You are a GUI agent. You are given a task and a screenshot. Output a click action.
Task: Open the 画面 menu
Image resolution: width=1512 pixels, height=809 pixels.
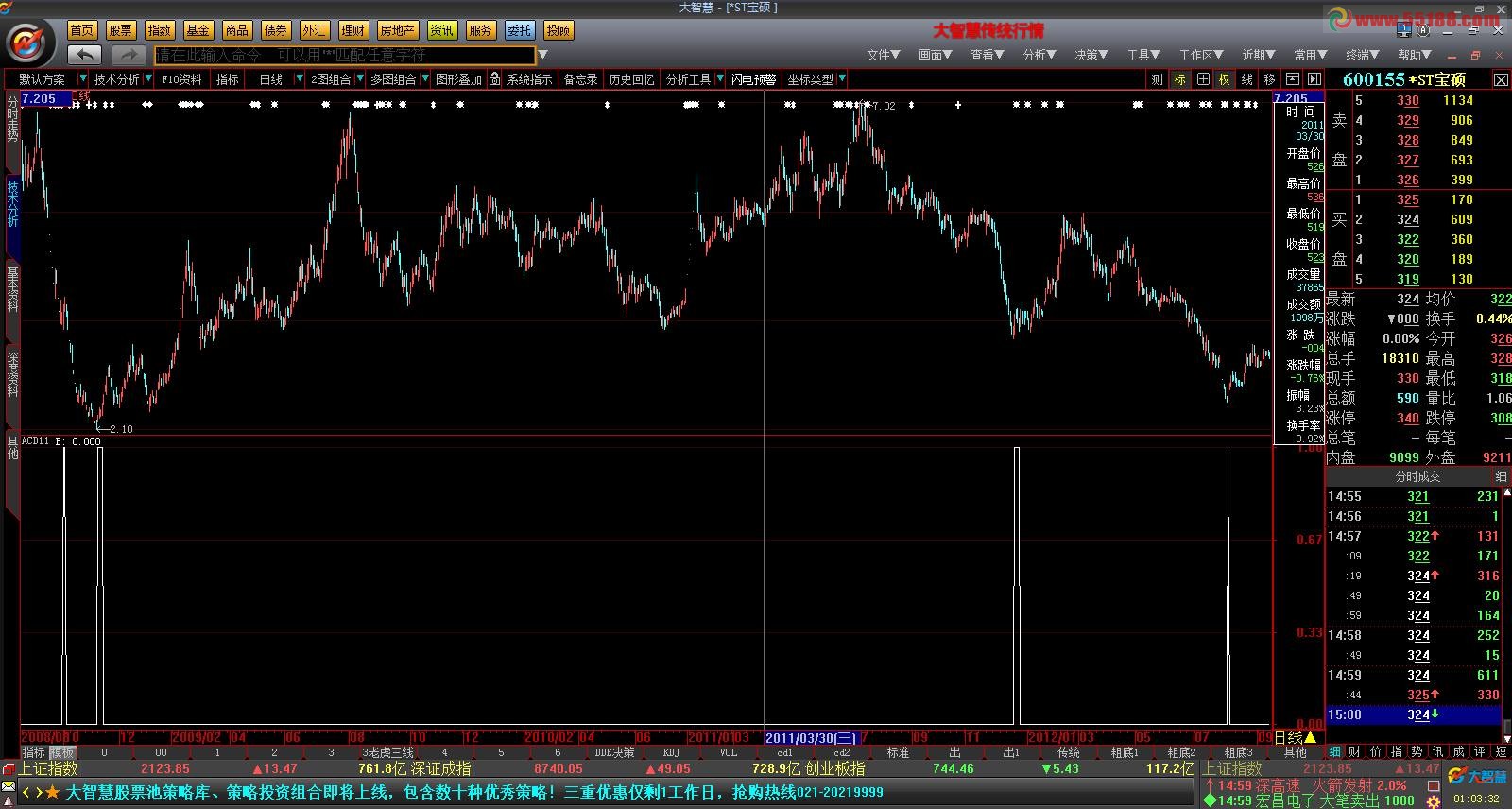coord(935,55)
